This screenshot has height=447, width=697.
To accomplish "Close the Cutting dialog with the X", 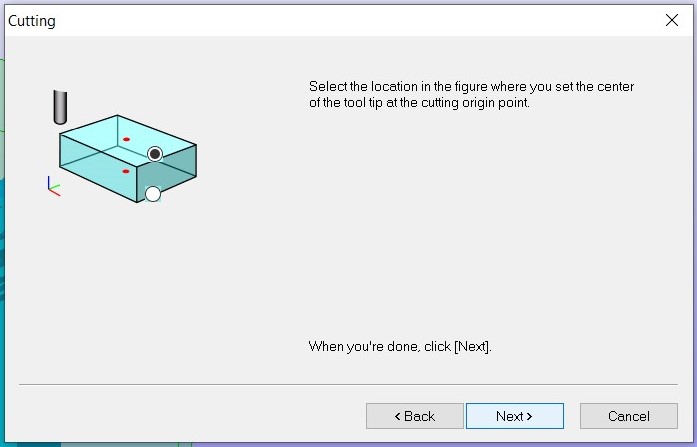I will [x=672, y=20].
